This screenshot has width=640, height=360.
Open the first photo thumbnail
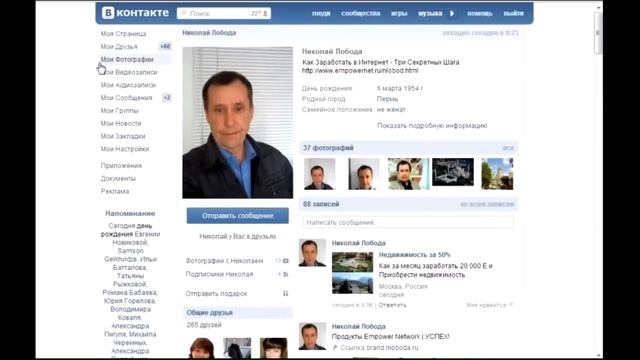(x=319, y=174)
